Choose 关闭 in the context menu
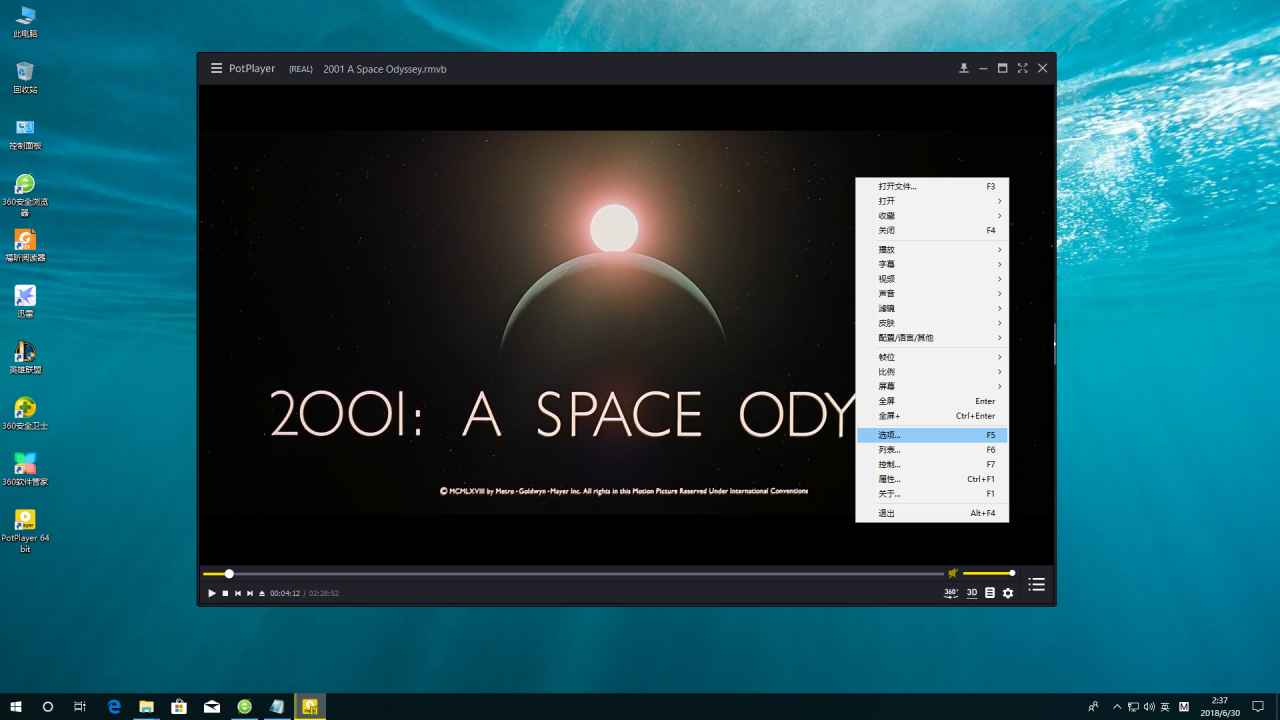 click(932, 230)
